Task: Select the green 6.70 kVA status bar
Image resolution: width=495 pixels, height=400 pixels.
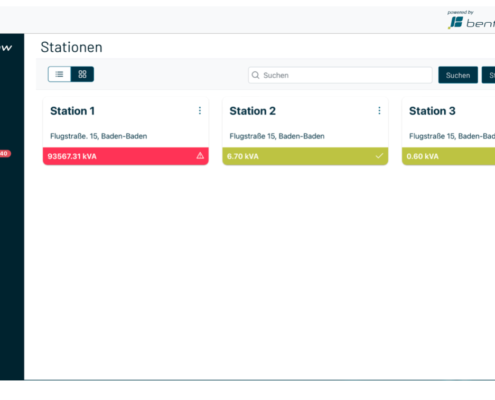Action: [x=305, y=156]
